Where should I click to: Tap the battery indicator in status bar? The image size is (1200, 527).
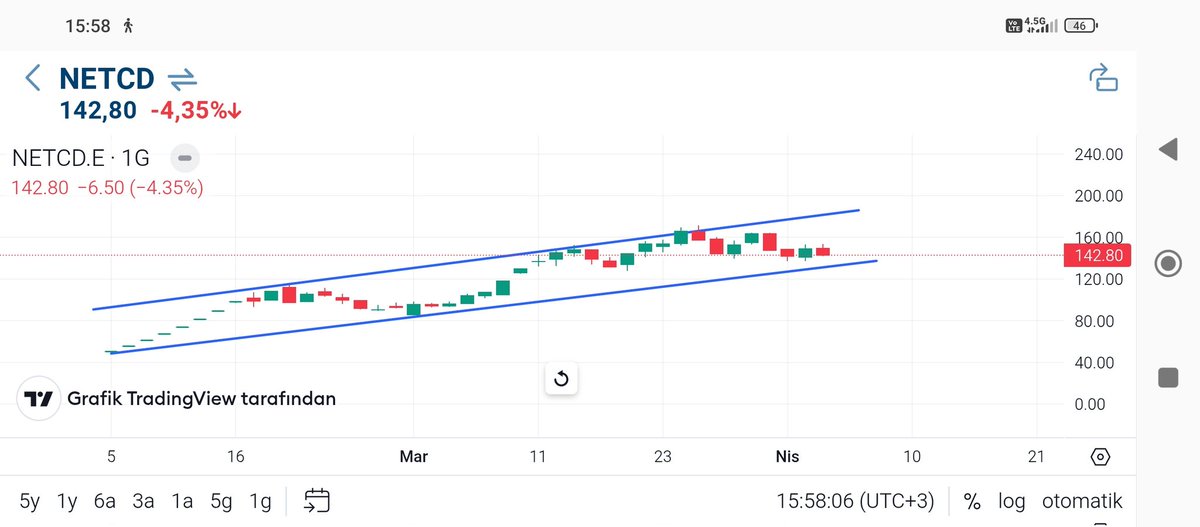(x=1079, y=26)
